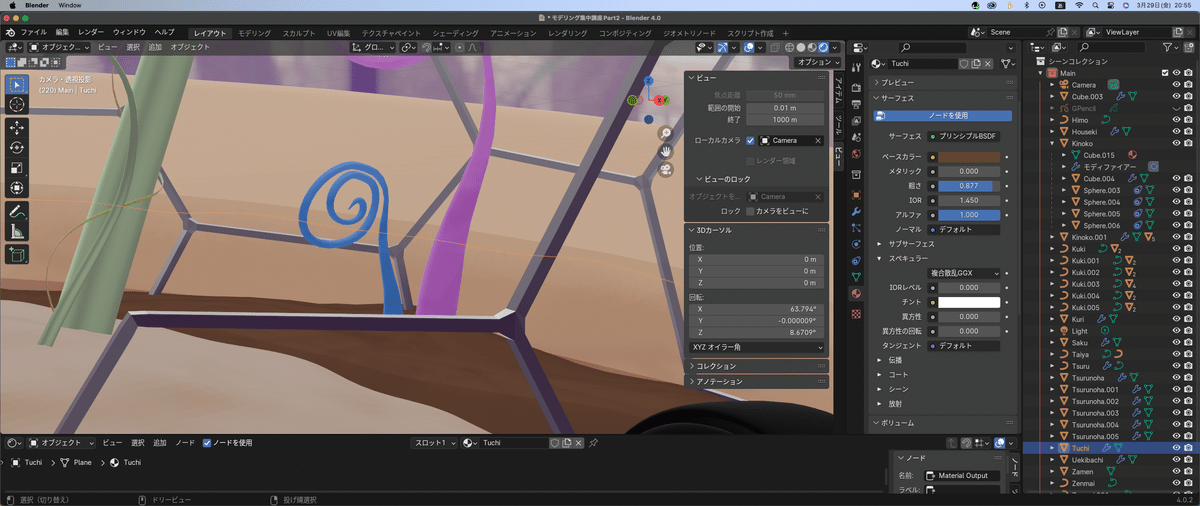Select the Transform tool
The image size is (1200, 506).
(x=17, y=188)
